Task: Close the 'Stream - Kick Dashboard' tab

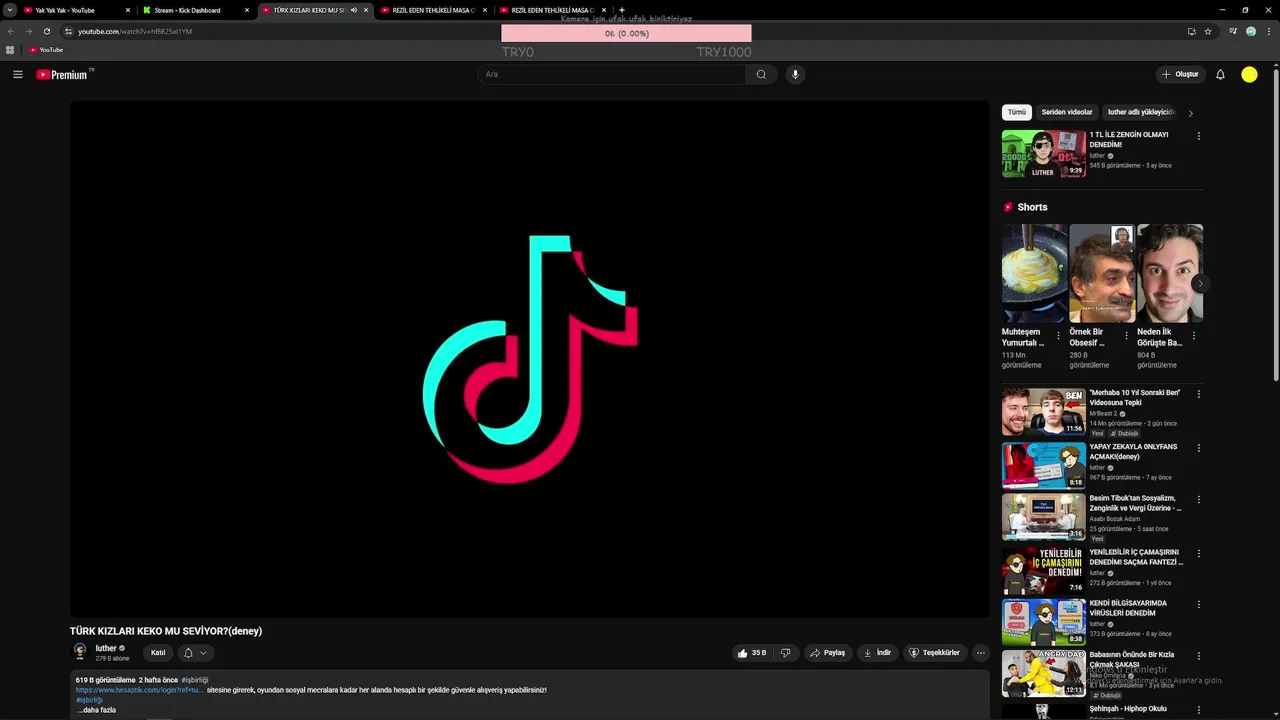Action: (x=247, y=10)
